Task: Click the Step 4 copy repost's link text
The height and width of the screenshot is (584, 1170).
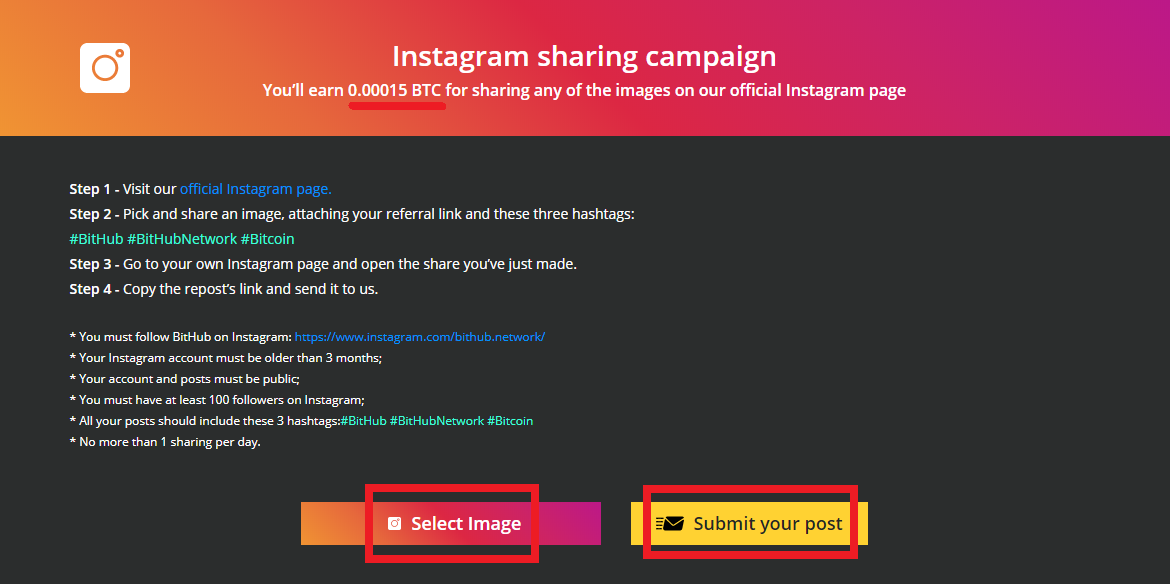Action: click(251, 289)
